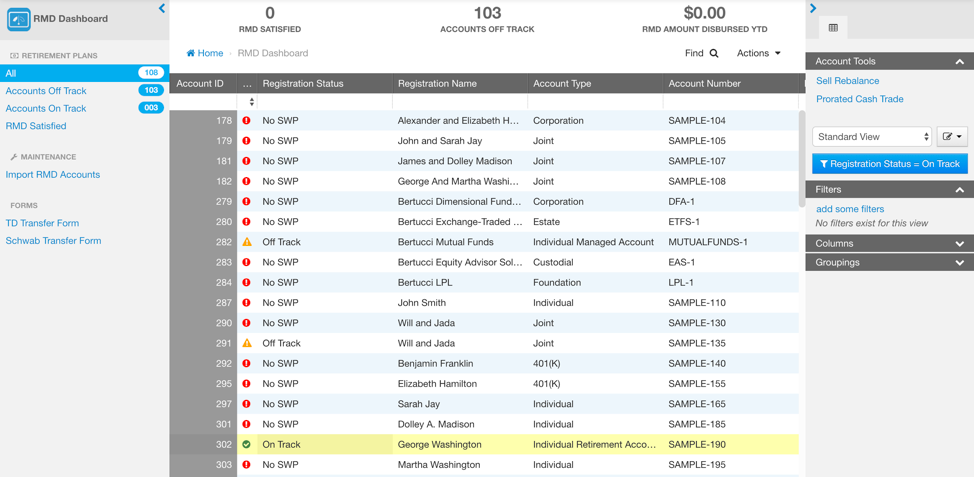Click the red alert icon for account 283
The height and width of the screenshot is (477, 974).
247,262
